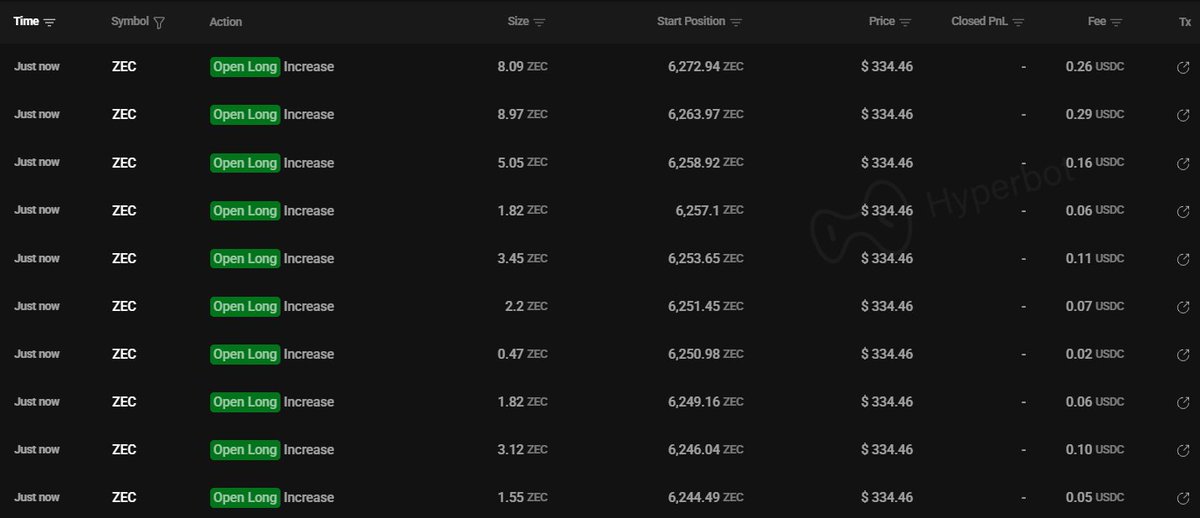This screenshot has height=518, width=1200.
Task: Open Tx icon for 1.55 ZEC trade
Action: coord(1184,498)
